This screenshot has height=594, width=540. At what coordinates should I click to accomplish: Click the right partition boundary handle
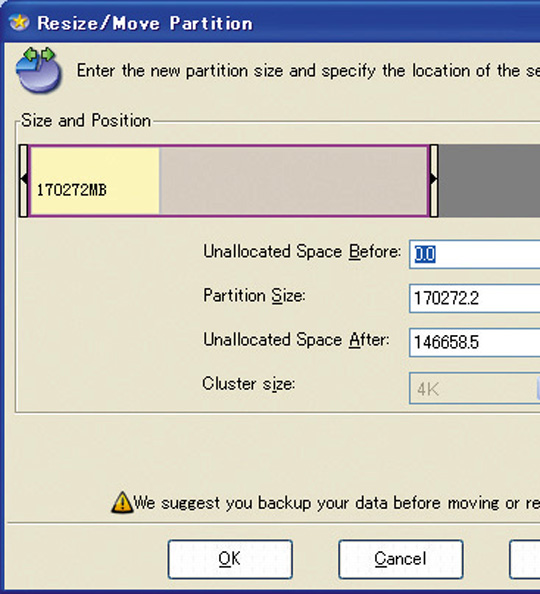(434, 180)
